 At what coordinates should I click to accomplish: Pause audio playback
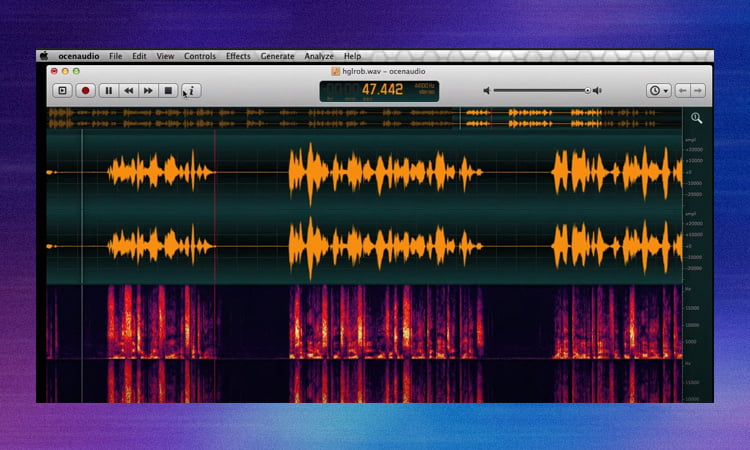(x=109, y=90)
